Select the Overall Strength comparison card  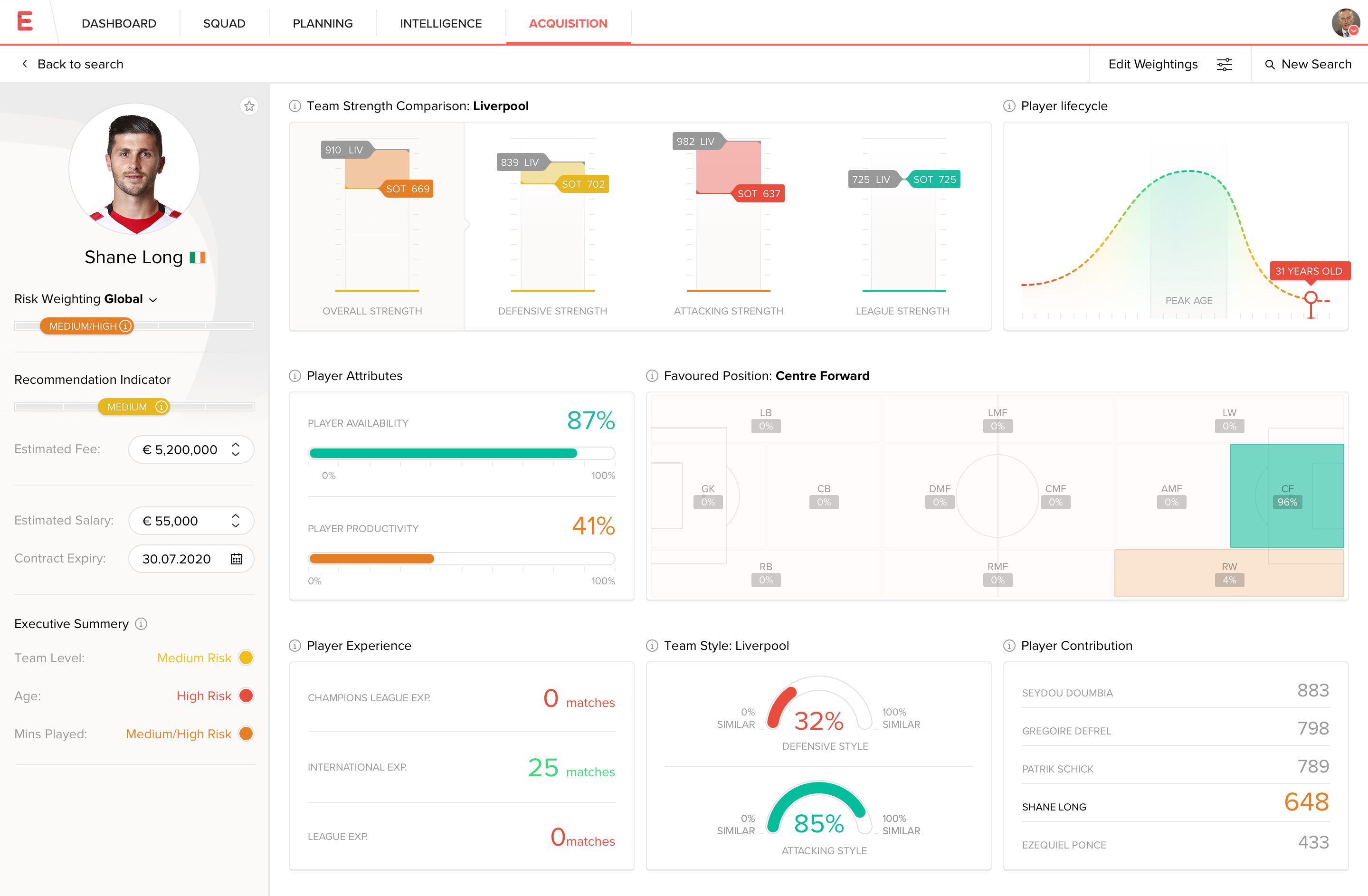tap(377, 226)
